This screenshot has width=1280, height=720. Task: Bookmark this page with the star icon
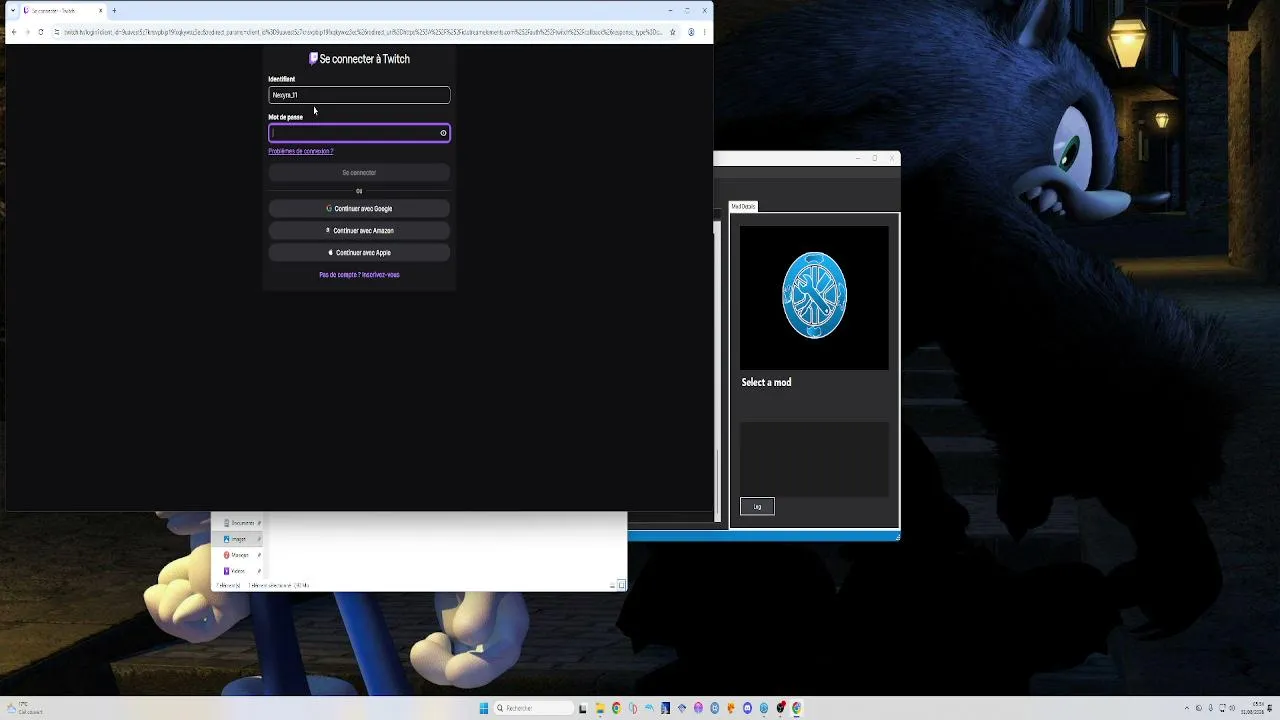[673, 32]
